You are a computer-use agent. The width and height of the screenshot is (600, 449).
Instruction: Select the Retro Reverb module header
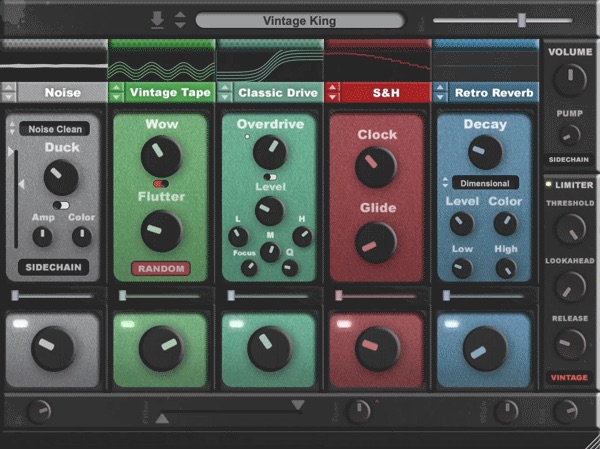494,92
